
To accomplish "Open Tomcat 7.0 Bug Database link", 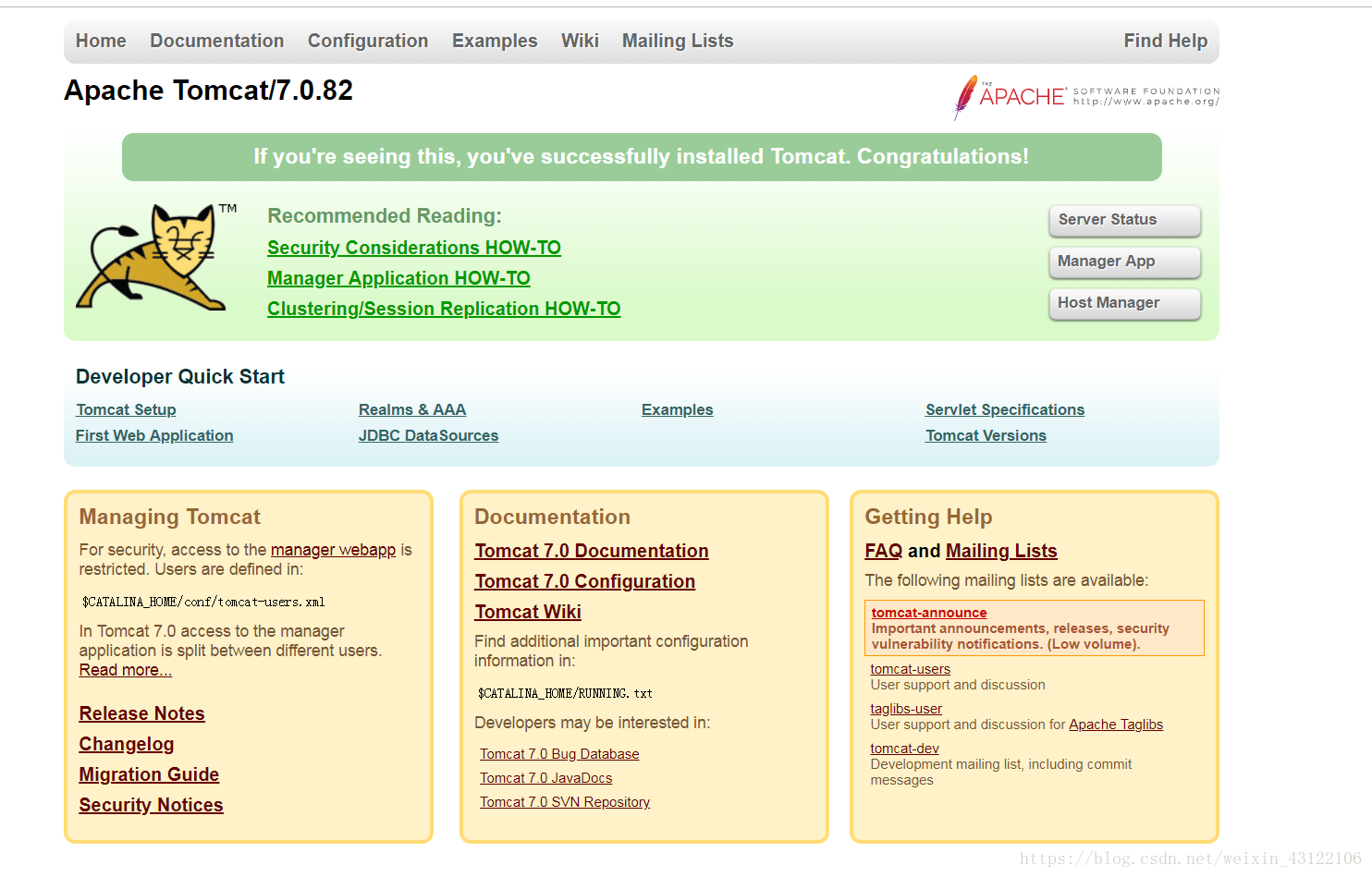I will click(x=559, y=754).
